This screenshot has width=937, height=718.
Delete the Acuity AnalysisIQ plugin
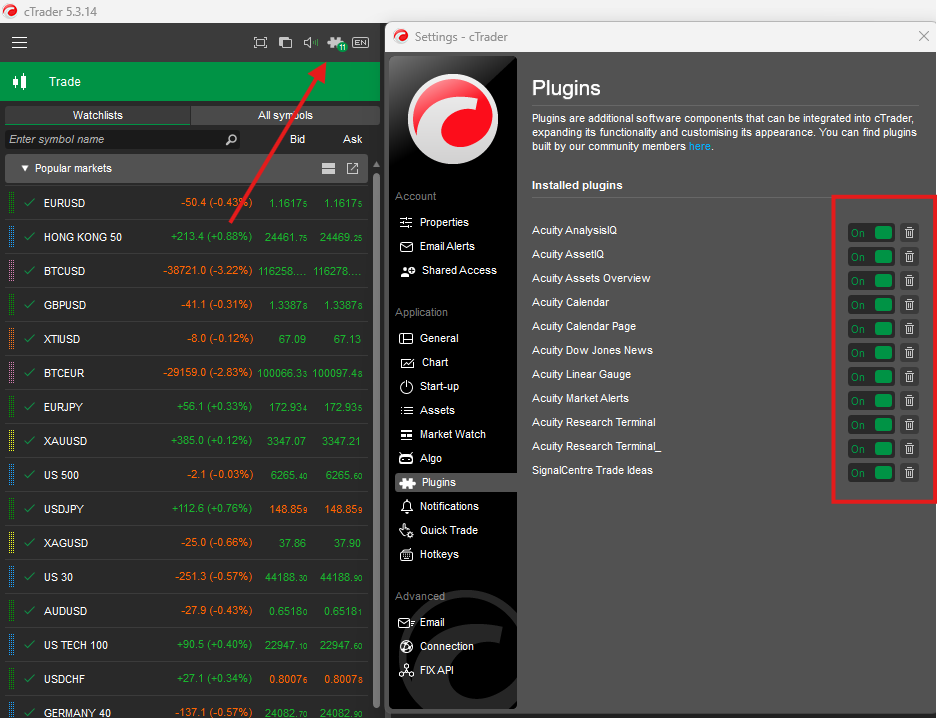pyautogui.click(x=909, y=232)
